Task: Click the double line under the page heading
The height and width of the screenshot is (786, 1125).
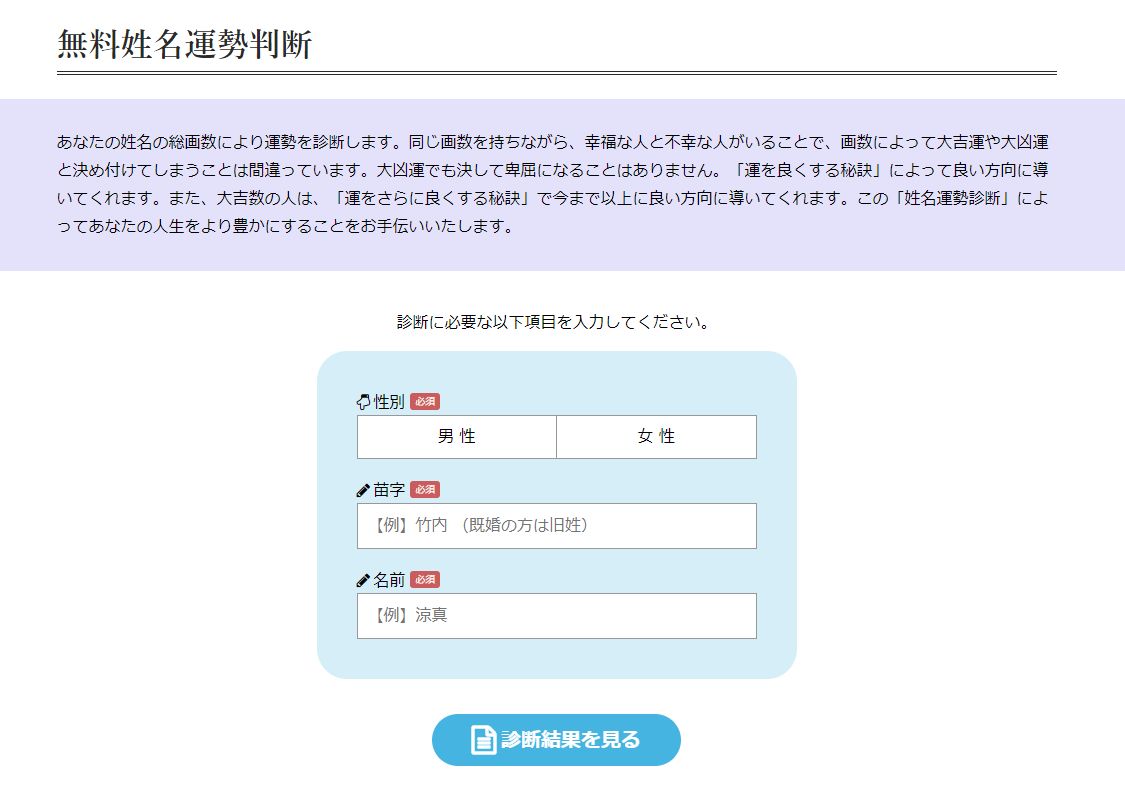Action: tap(556, 73)
